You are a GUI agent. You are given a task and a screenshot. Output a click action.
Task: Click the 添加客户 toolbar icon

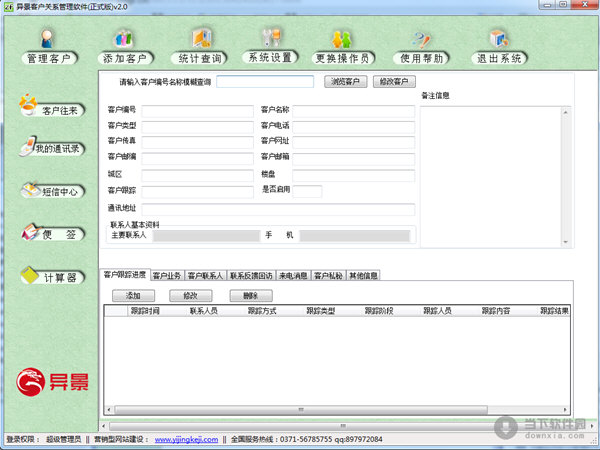coord(123,45)
